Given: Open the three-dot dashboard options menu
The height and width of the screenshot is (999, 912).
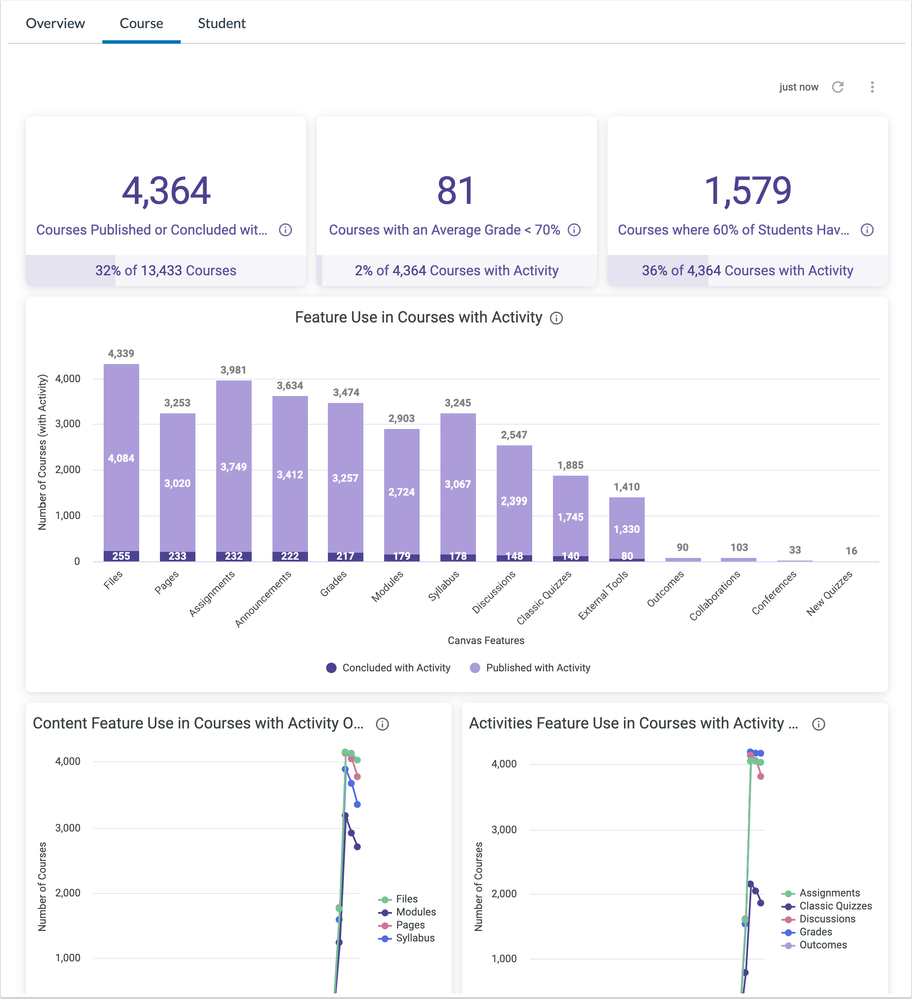Looking at the screenshot, I should [x=872, y=87].
